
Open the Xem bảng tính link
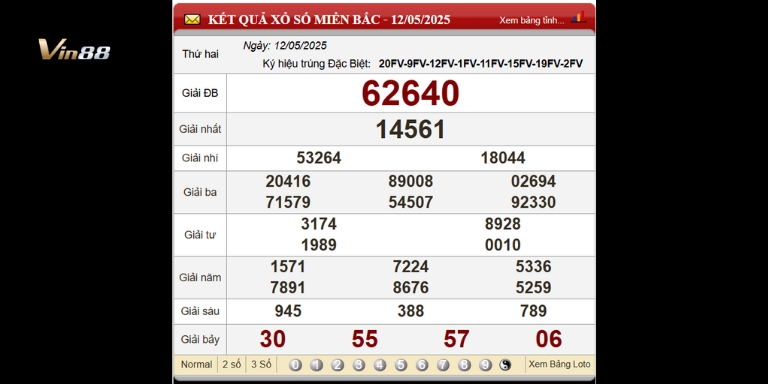coord(531,20)
